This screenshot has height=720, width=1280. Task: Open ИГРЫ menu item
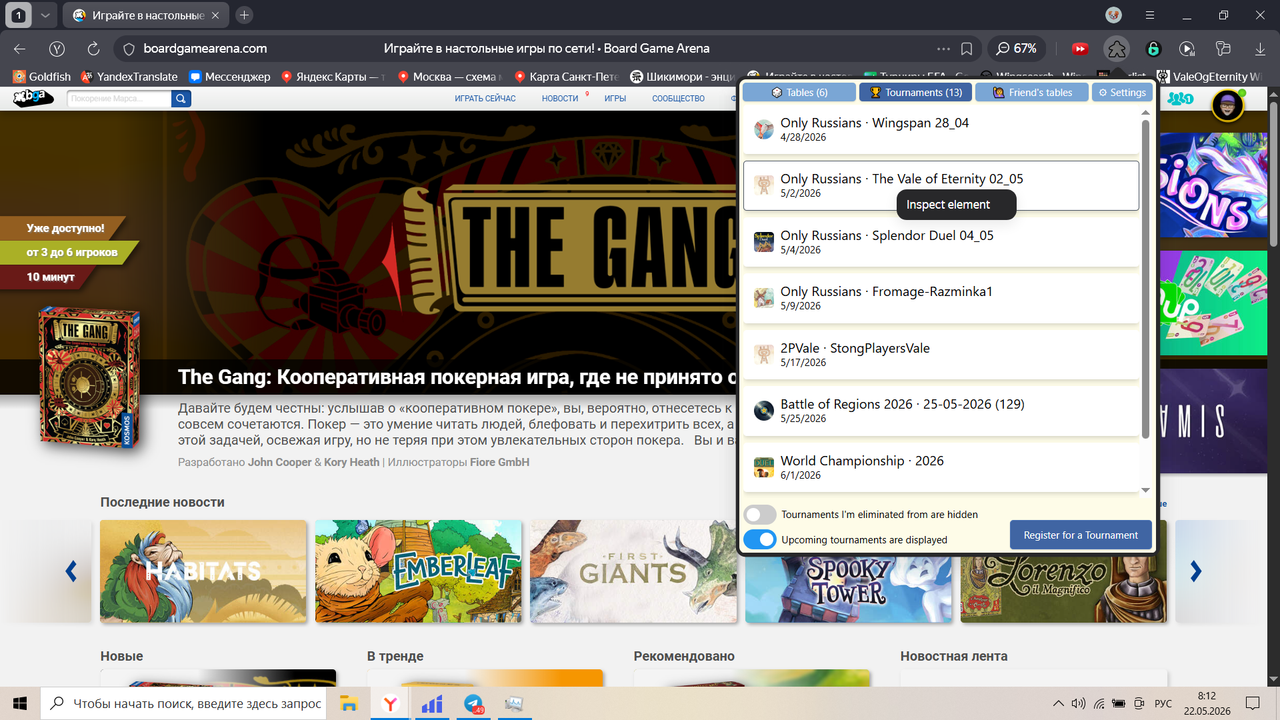tap(615, 98)
